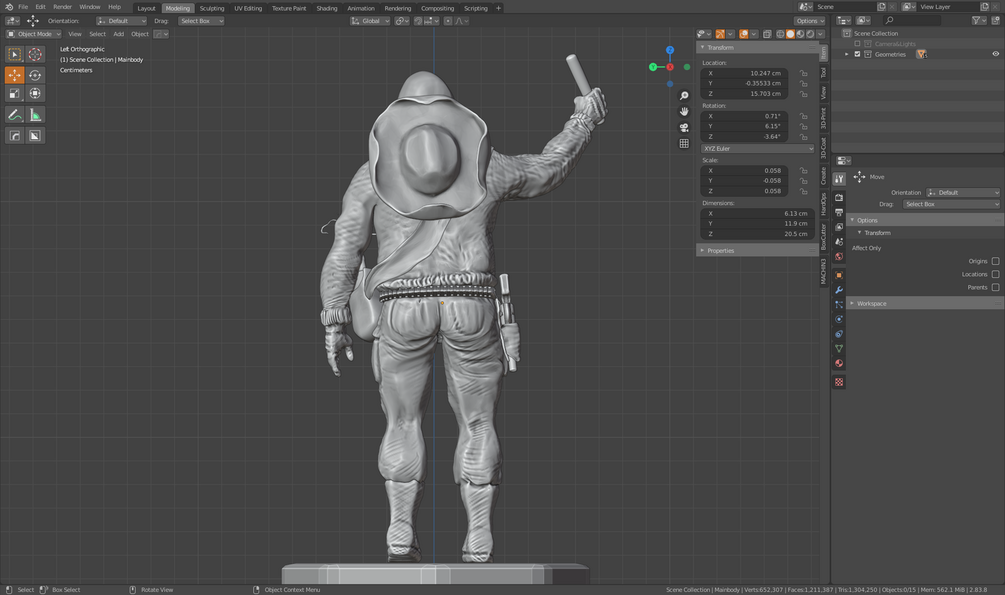
Task: Open the viewport Options dropdown
Action: point(810,21)
